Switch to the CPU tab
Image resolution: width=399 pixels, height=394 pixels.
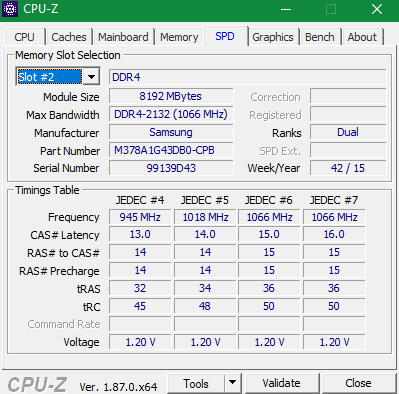coord(24,37)
